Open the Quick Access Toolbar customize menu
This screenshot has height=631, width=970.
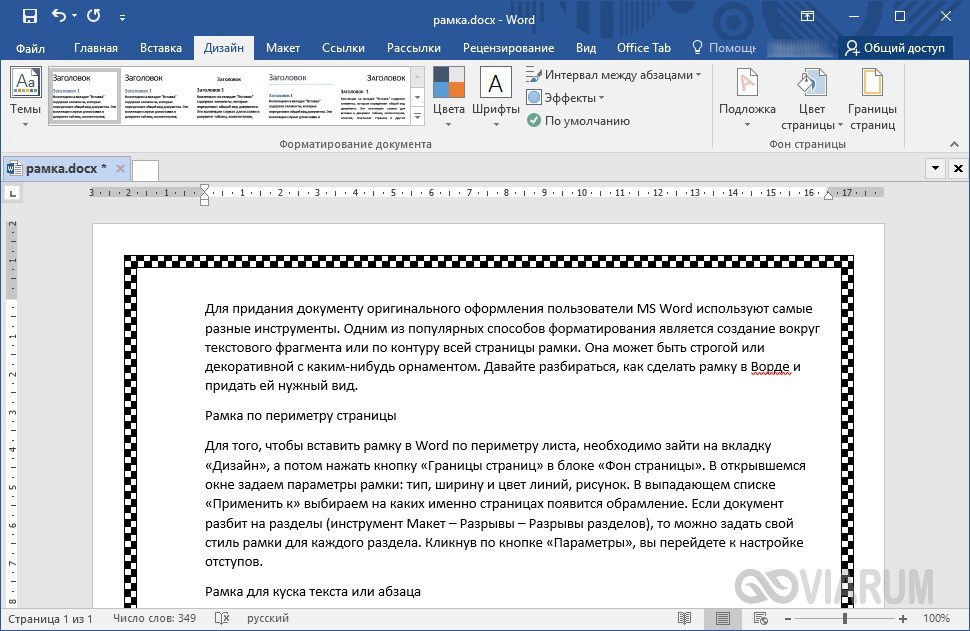pos(122,18)
